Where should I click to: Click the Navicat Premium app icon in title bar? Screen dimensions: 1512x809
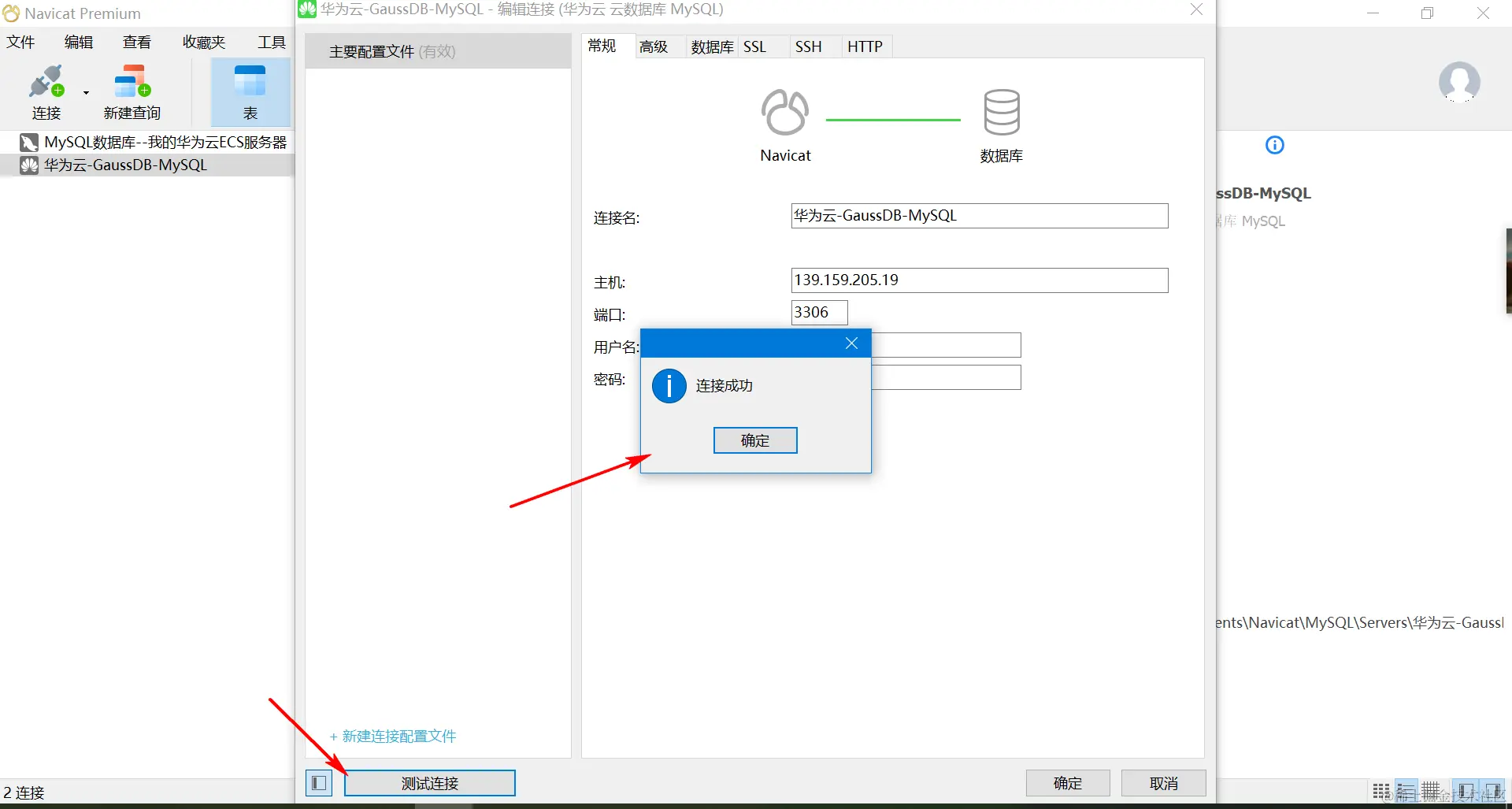tap(11, 13)
